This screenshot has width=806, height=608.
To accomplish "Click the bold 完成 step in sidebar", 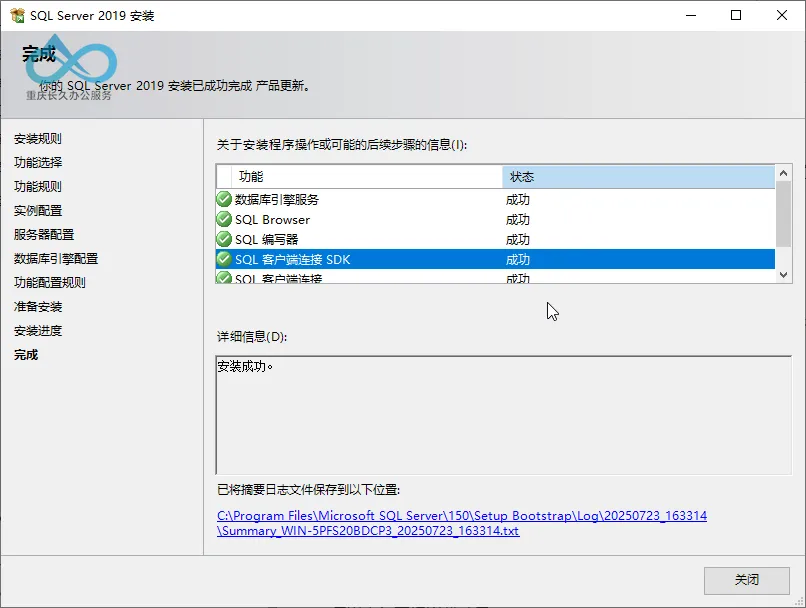I will point(26,355).
